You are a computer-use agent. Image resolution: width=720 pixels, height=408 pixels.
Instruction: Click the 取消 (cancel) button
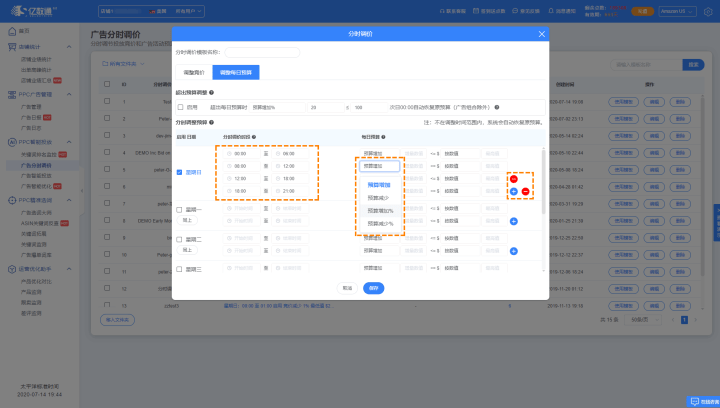pyautogui.click(x=347, y=288)
